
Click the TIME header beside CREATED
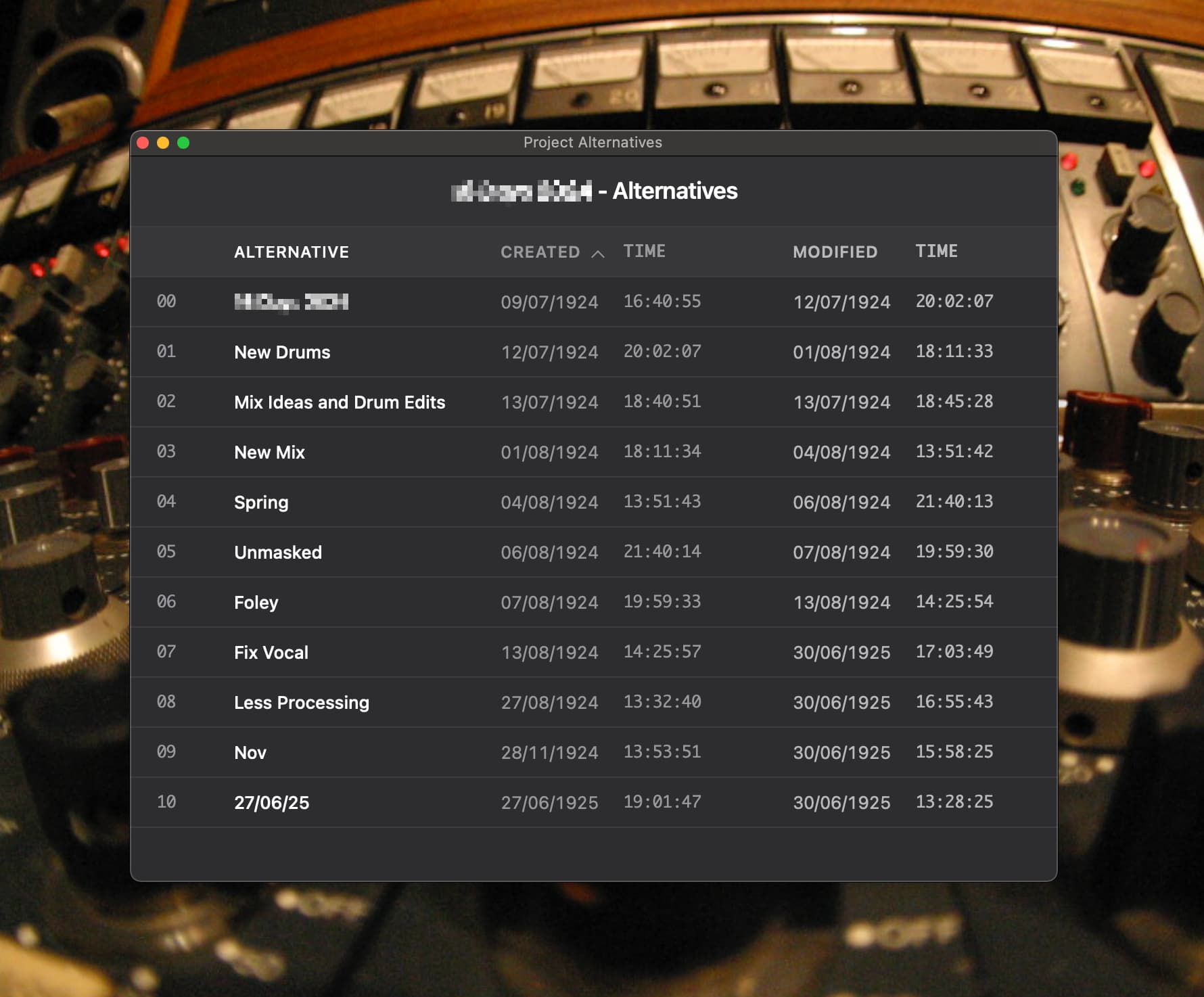click(644, 252)
